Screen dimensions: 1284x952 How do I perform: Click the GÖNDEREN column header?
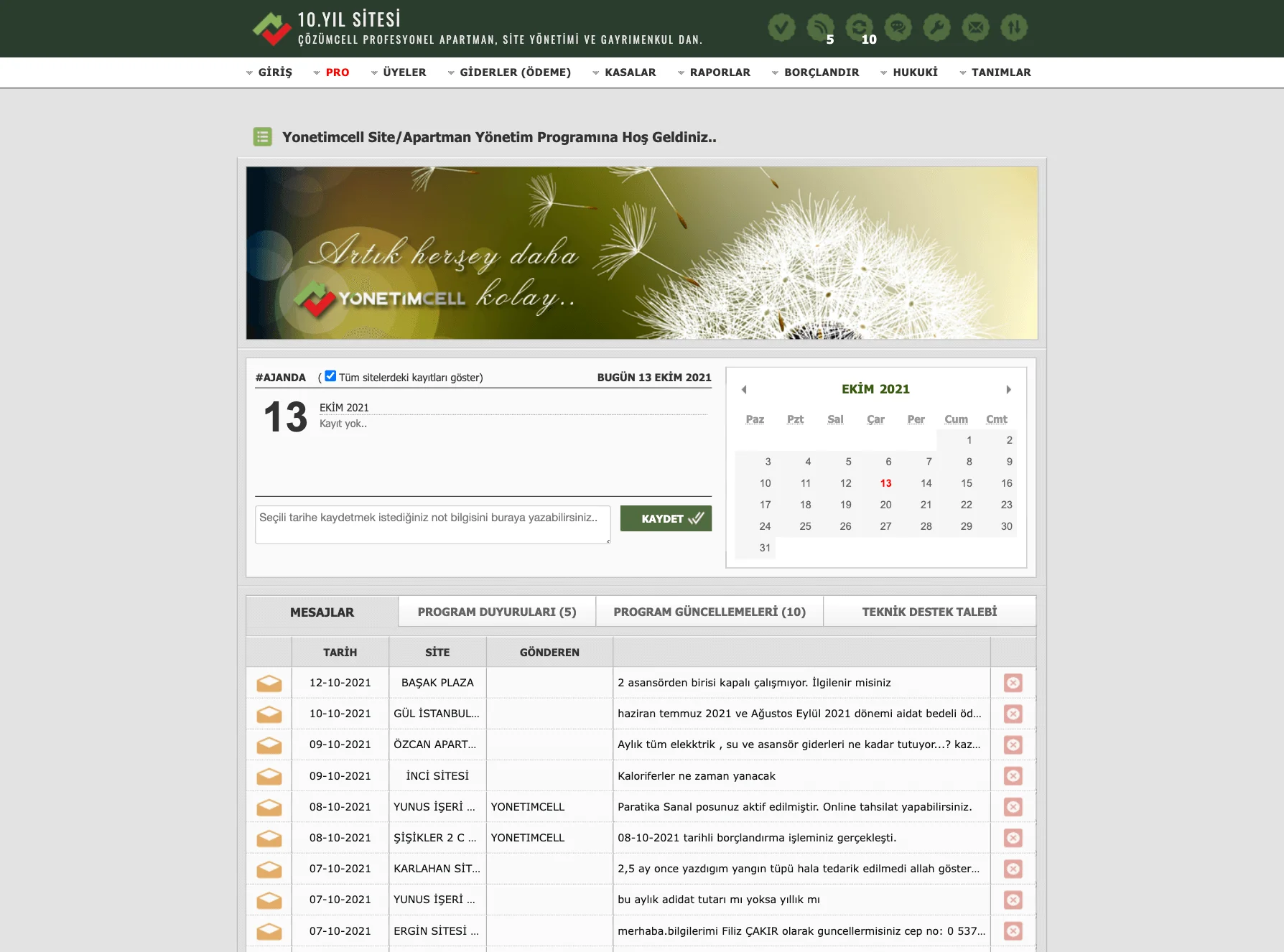coord(549,652)
